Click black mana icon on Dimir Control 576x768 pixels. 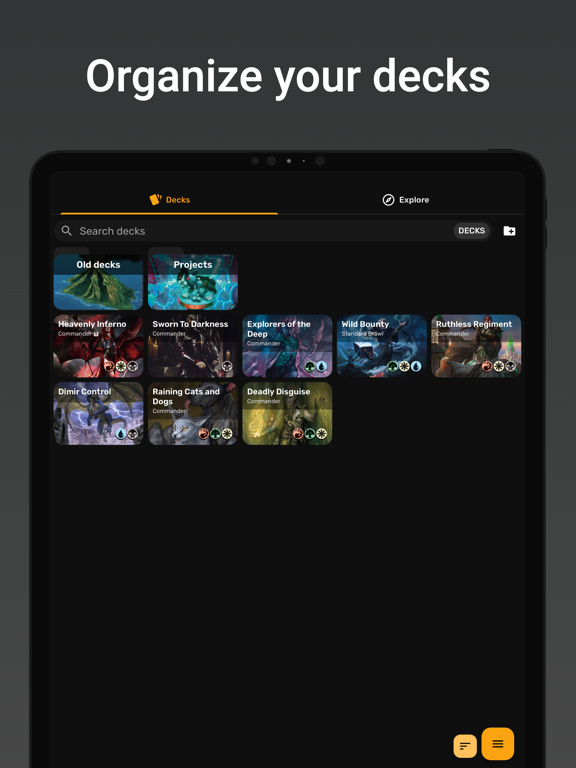pyautogui.click(x=132, y=434)
